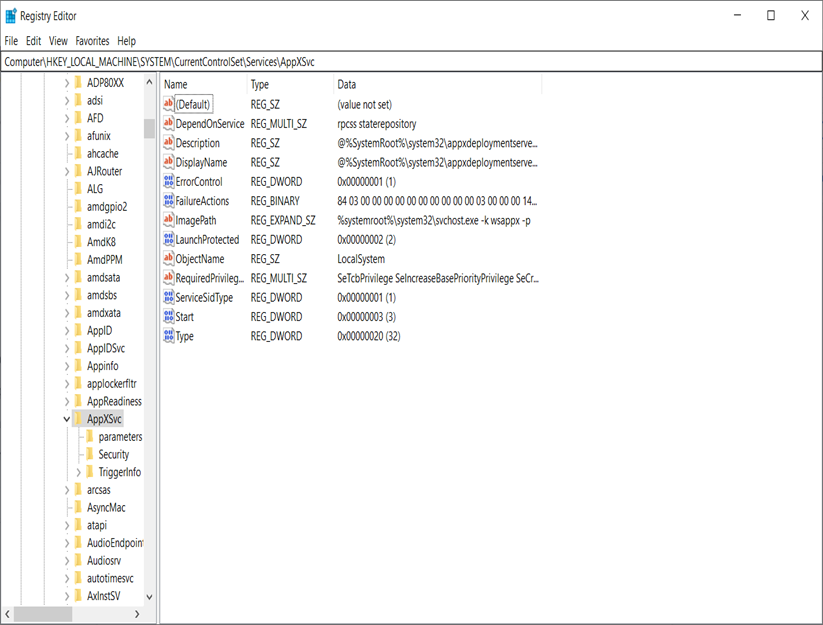This screenshot has width=823, height=625.
Task: Click the DWORD icon beside ServiceSidType
Action: pos(168,297)
